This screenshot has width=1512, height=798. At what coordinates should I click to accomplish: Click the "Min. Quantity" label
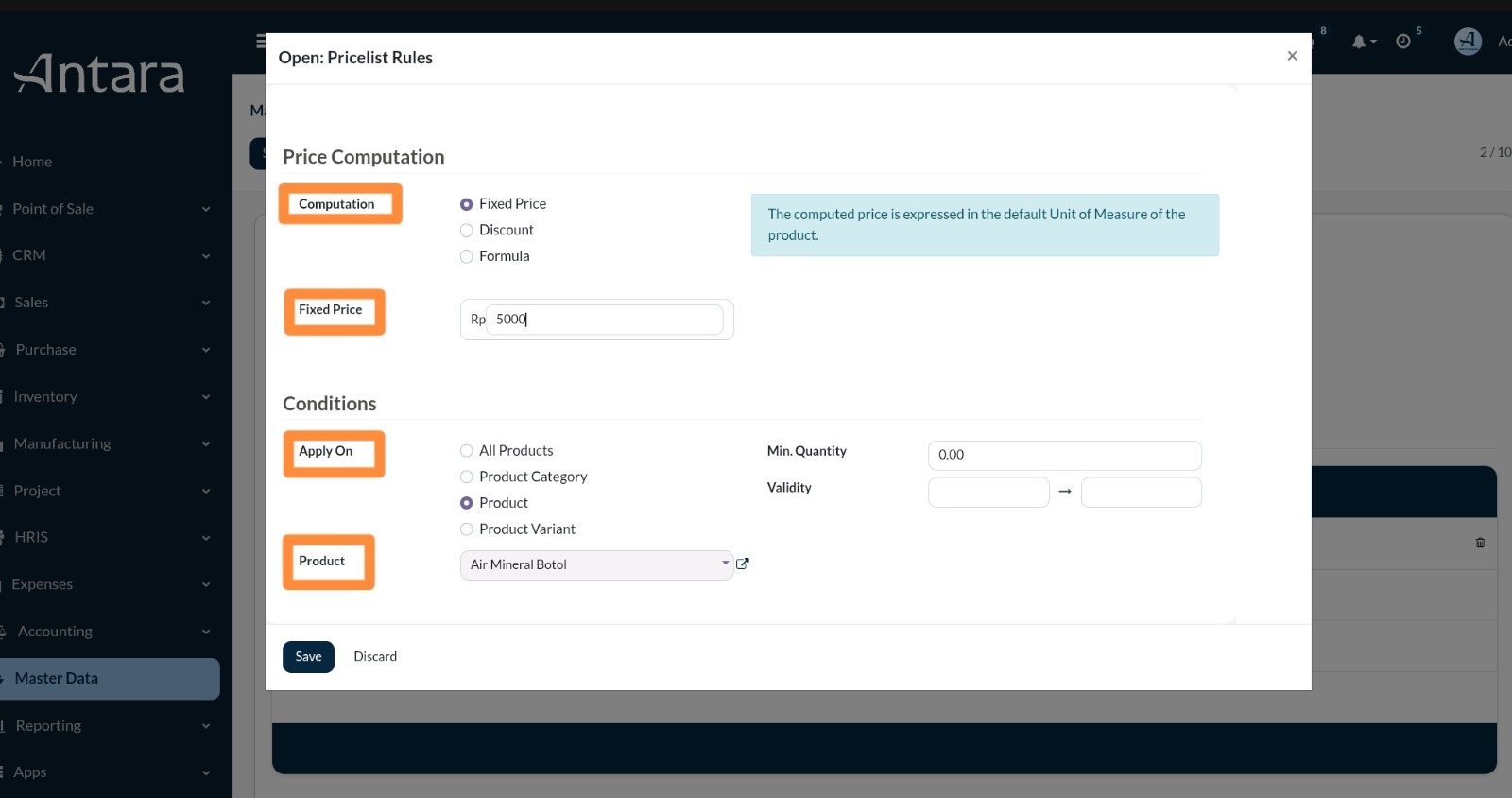807,451
